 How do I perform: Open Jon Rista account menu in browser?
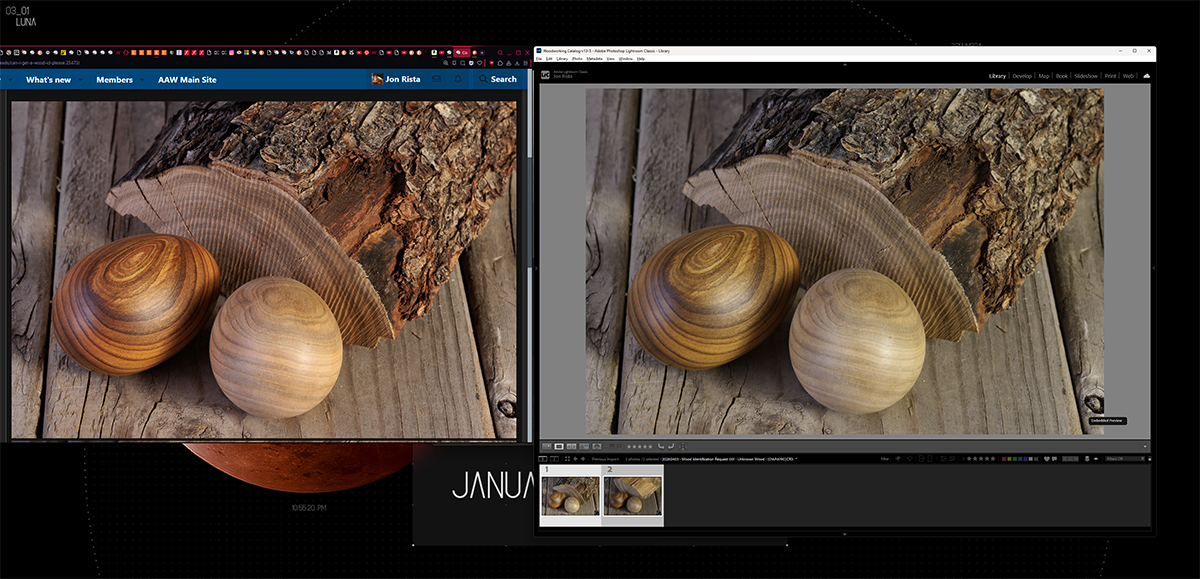[397, 79]
